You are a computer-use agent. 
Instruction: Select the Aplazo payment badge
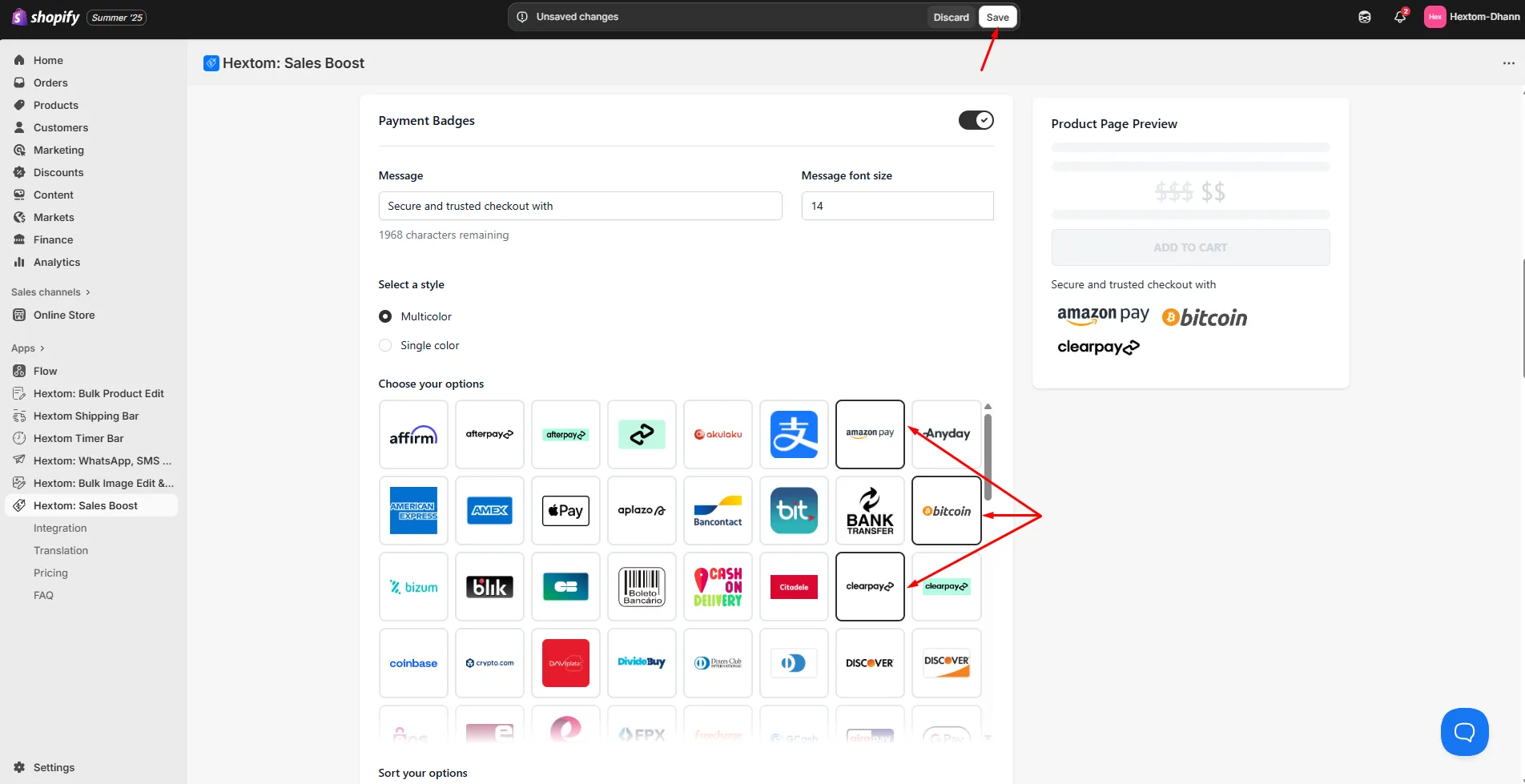tap(642, 510)
